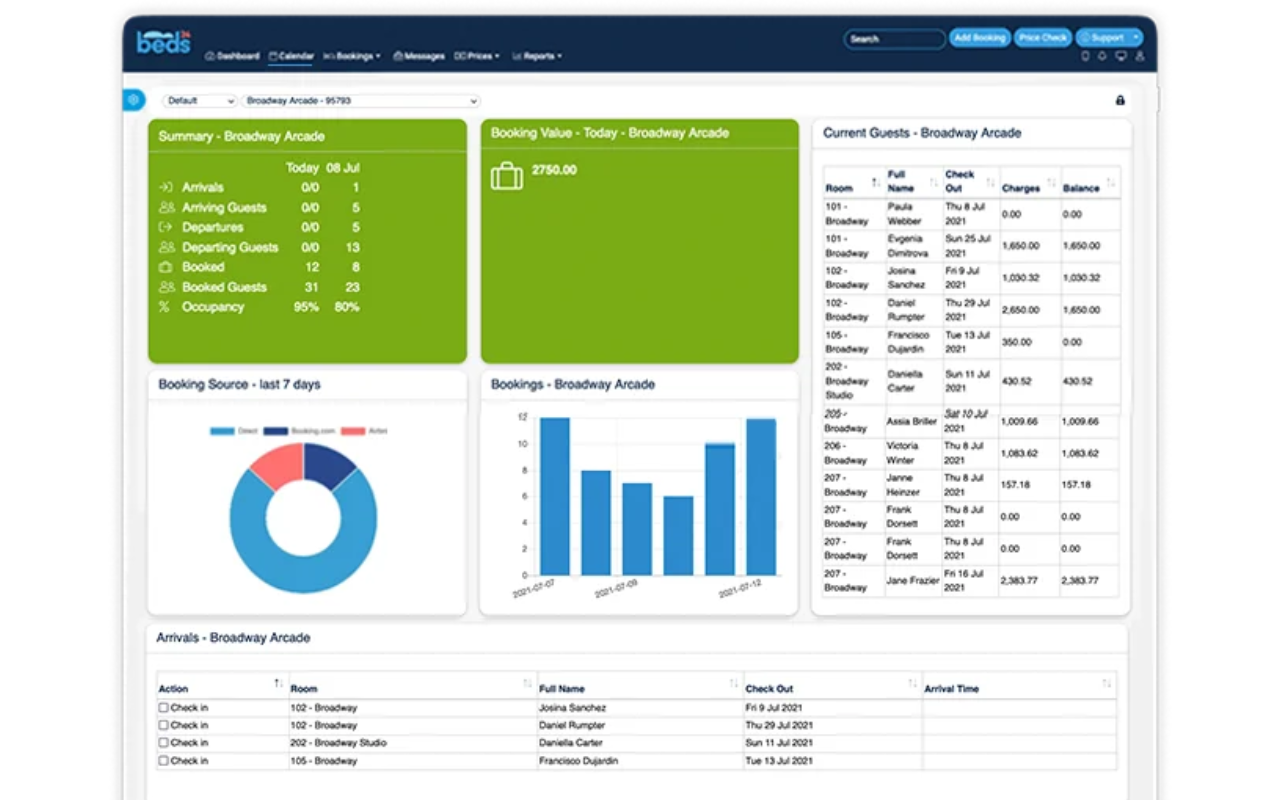The width and height of the screenshot is (1280, 800).
Task: Sort Current Guests by Balance
Action: coord(1111,183)
